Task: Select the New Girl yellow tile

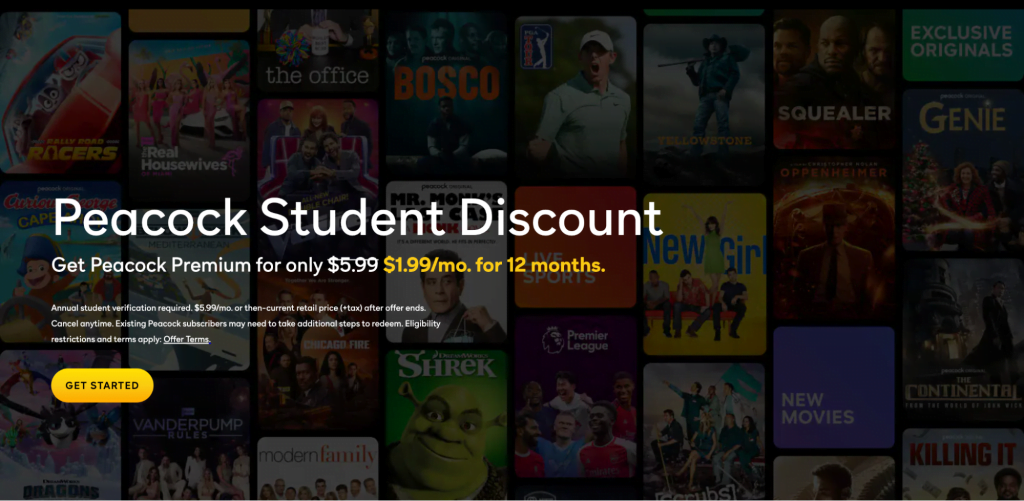Action: coord(704,274)
